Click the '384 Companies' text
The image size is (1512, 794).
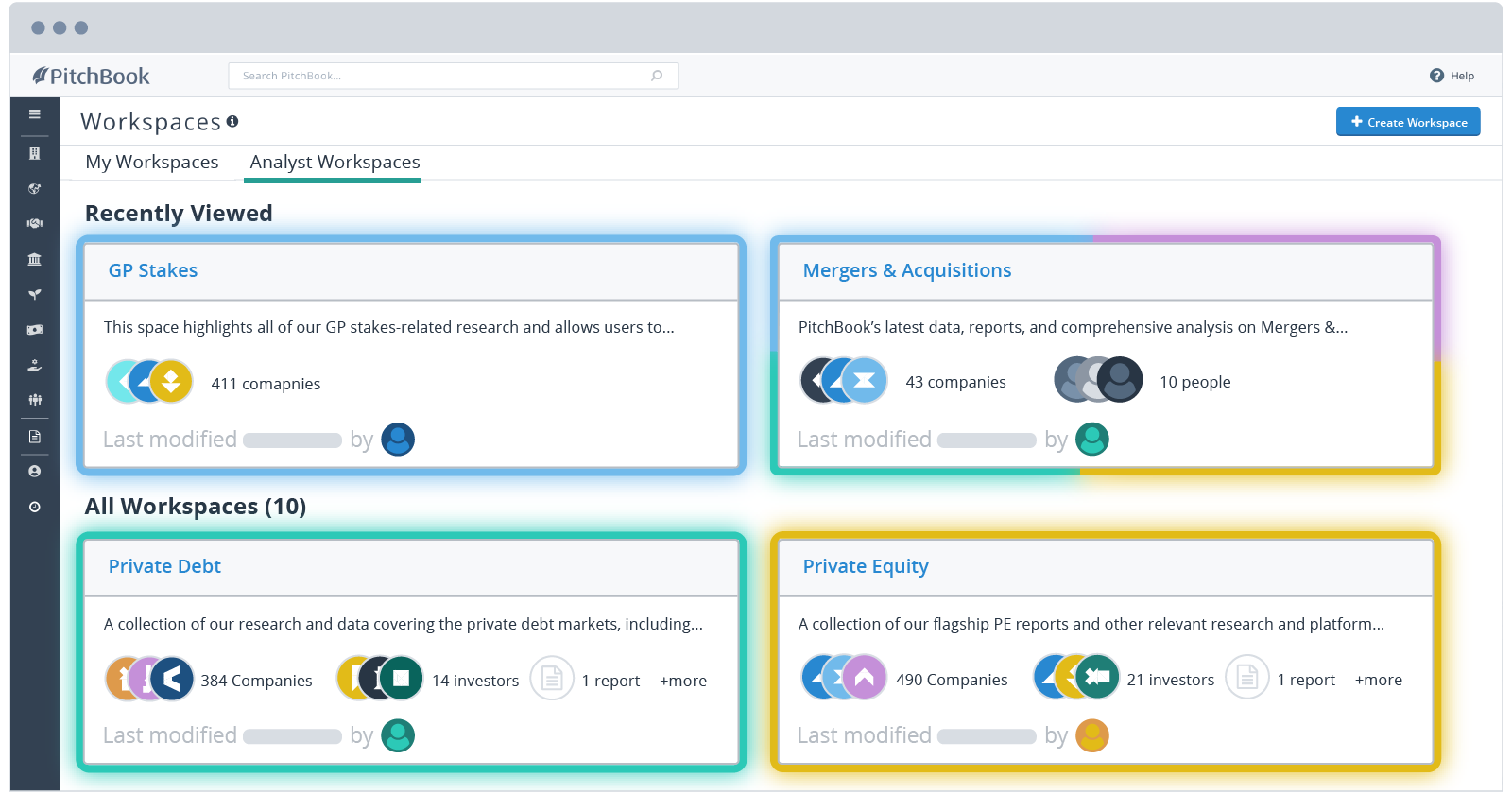pos(256,681)
